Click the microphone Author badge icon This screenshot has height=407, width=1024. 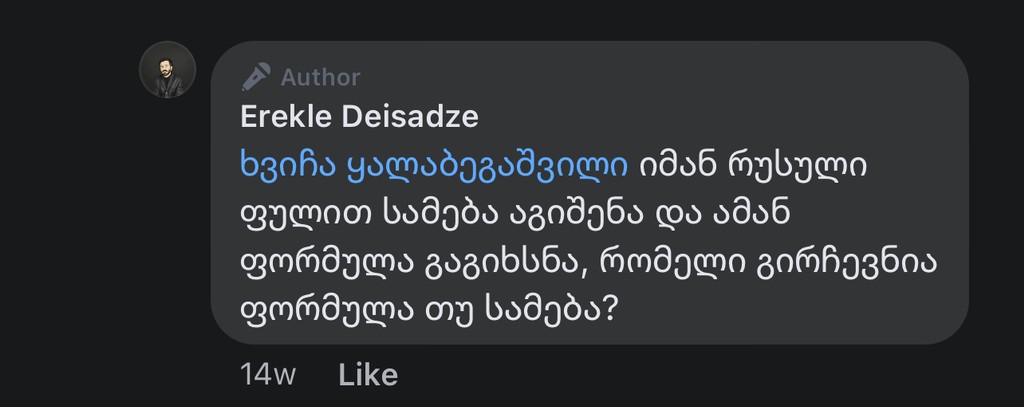(257, 77)
